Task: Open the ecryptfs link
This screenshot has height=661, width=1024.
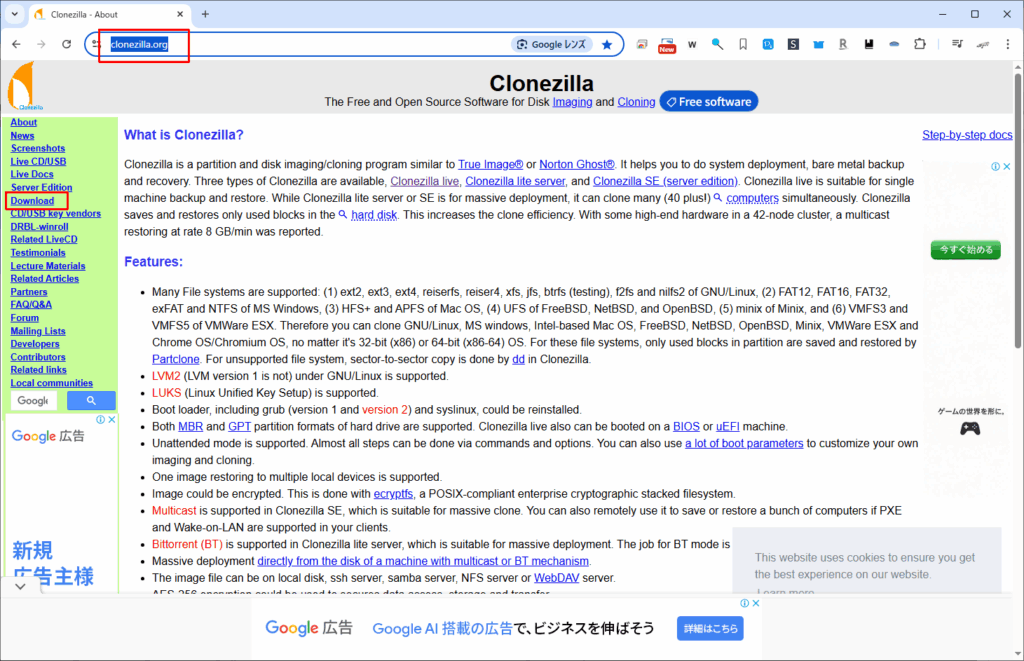Action: tap(393, 494)
